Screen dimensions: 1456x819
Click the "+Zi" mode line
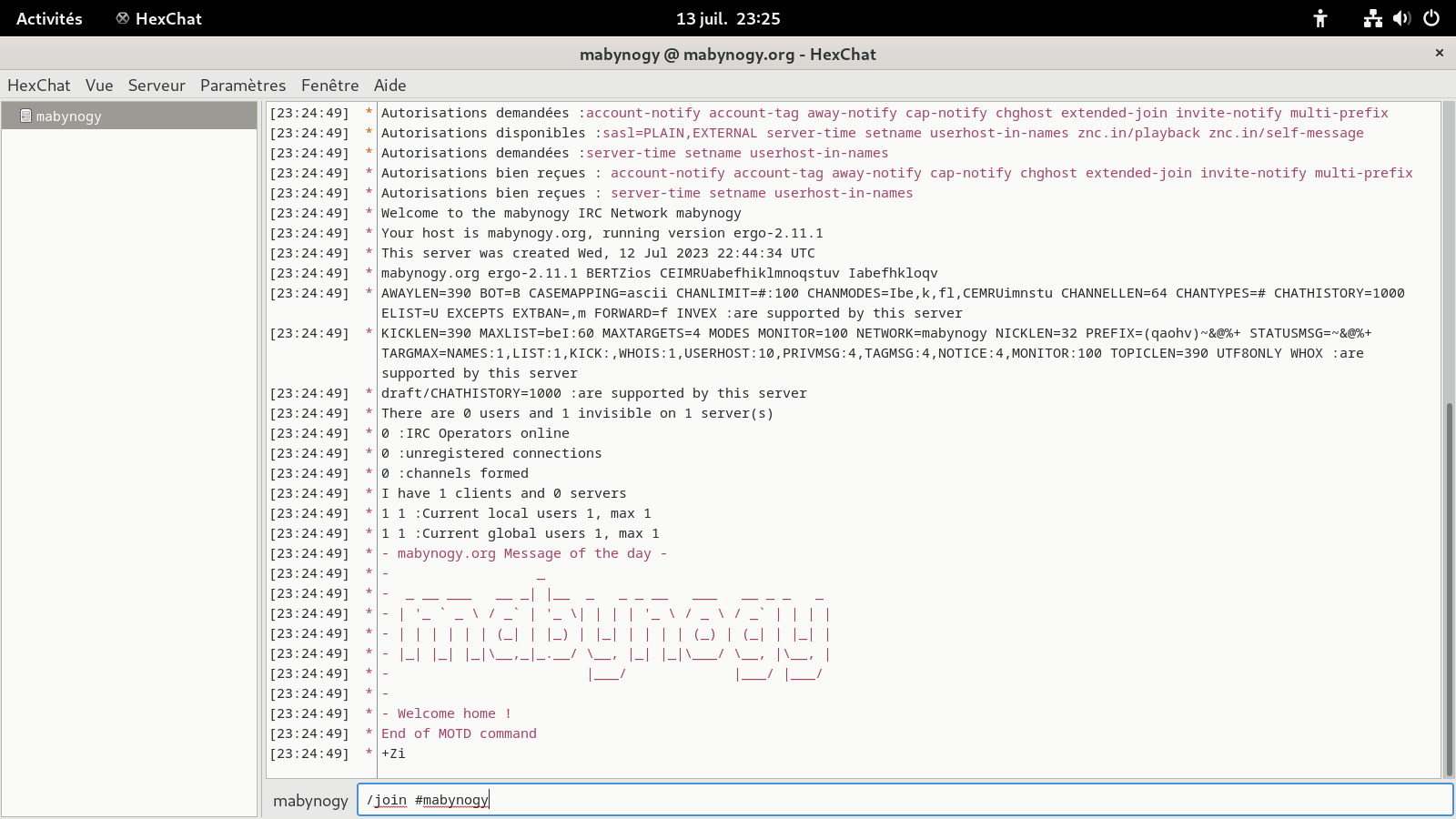[393, 753]
